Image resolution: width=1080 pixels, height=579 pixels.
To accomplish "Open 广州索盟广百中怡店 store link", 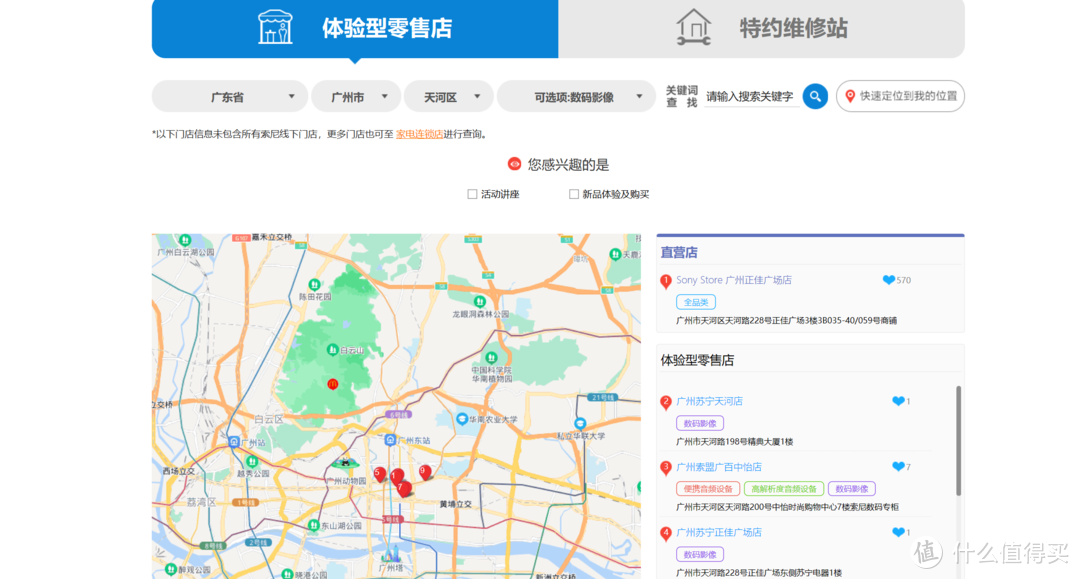I will coord(719,467).
